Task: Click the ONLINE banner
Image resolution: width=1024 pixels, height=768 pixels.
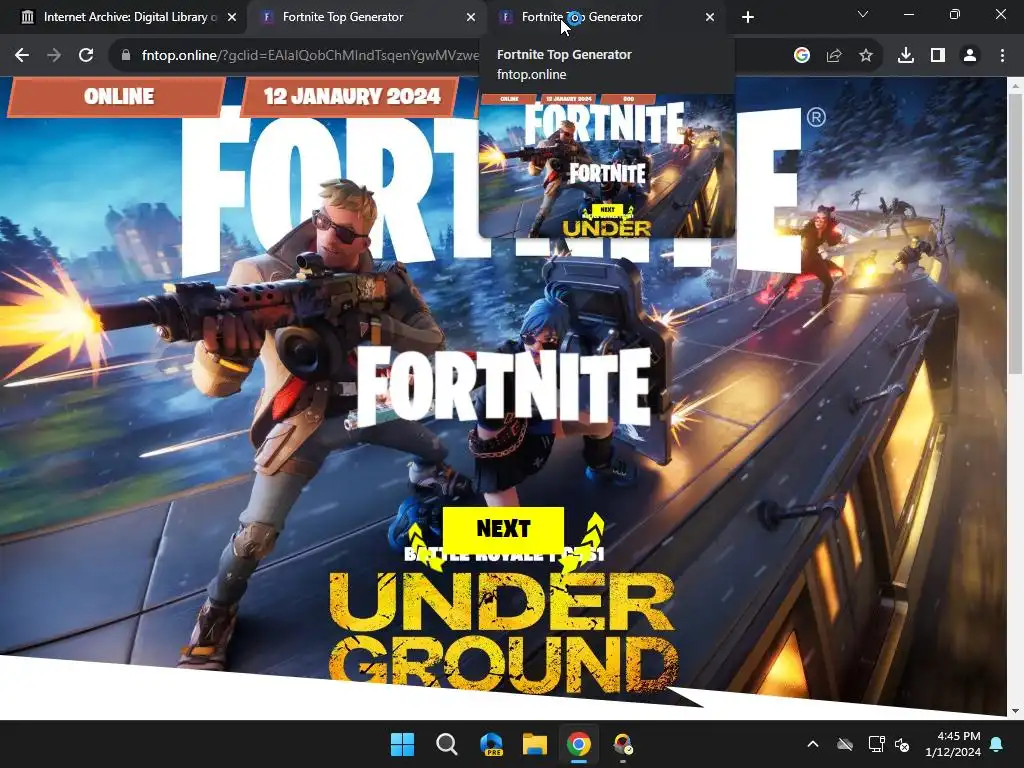Action: tap(118, 97)
